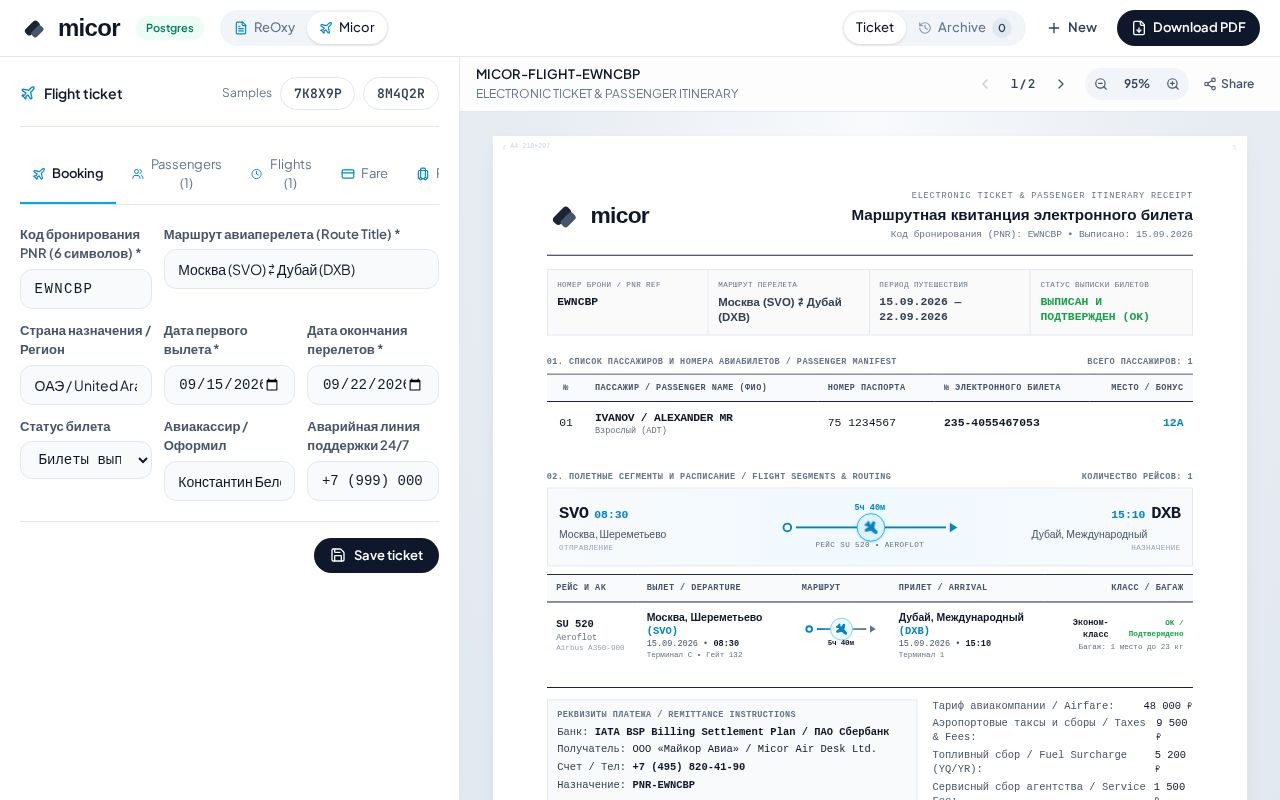
Task: Go to next page arrow
Action: 1061,84
